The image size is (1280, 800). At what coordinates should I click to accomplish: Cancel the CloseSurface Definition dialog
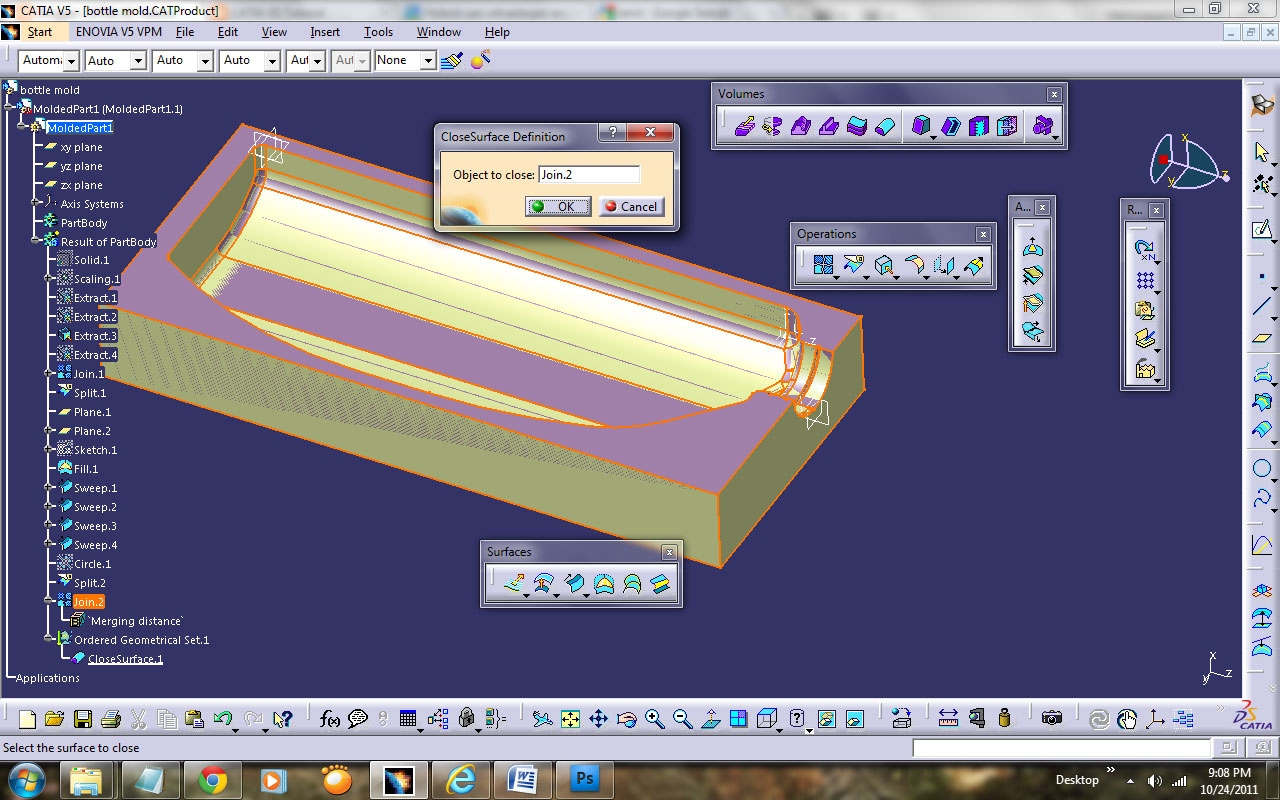point(631,206)
